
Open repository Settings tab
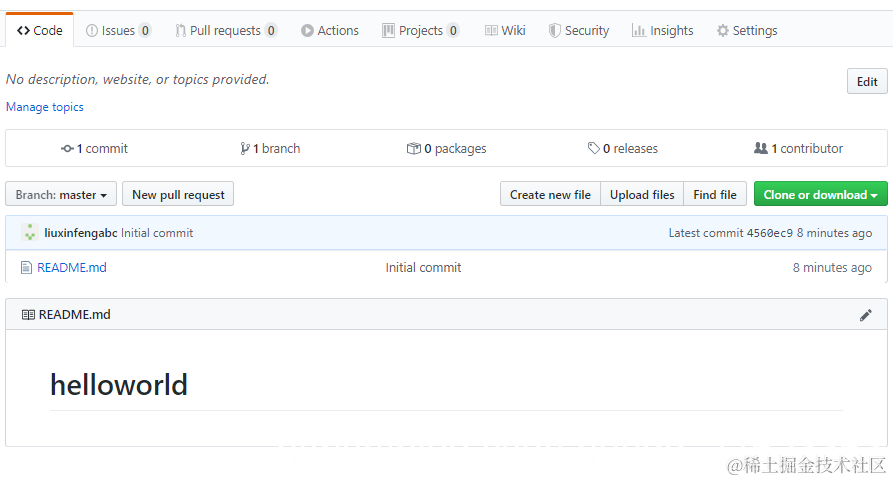[747, 30]
